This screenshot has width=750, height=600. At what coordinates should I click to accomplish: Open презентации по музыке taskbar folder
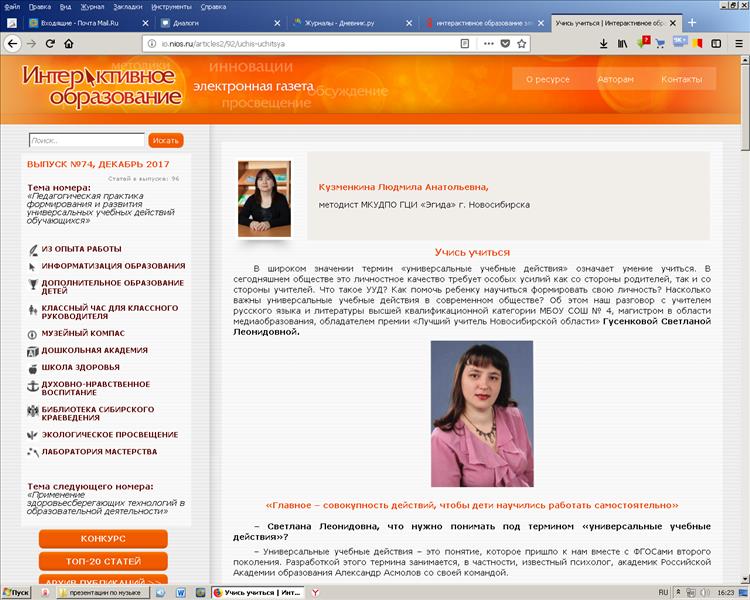click(x=101, y=592)
